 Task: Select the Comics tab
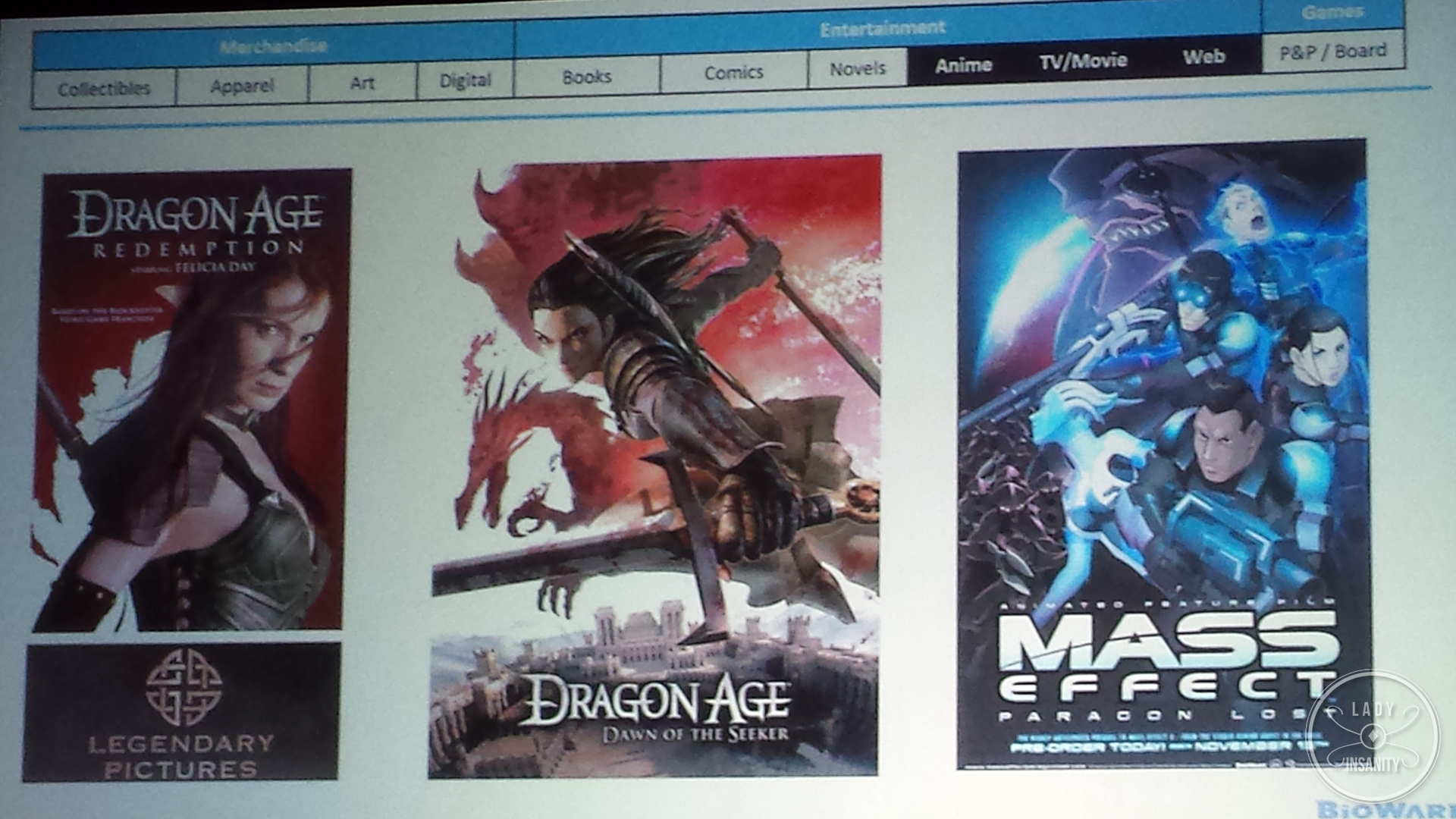(x=733, y=73)
